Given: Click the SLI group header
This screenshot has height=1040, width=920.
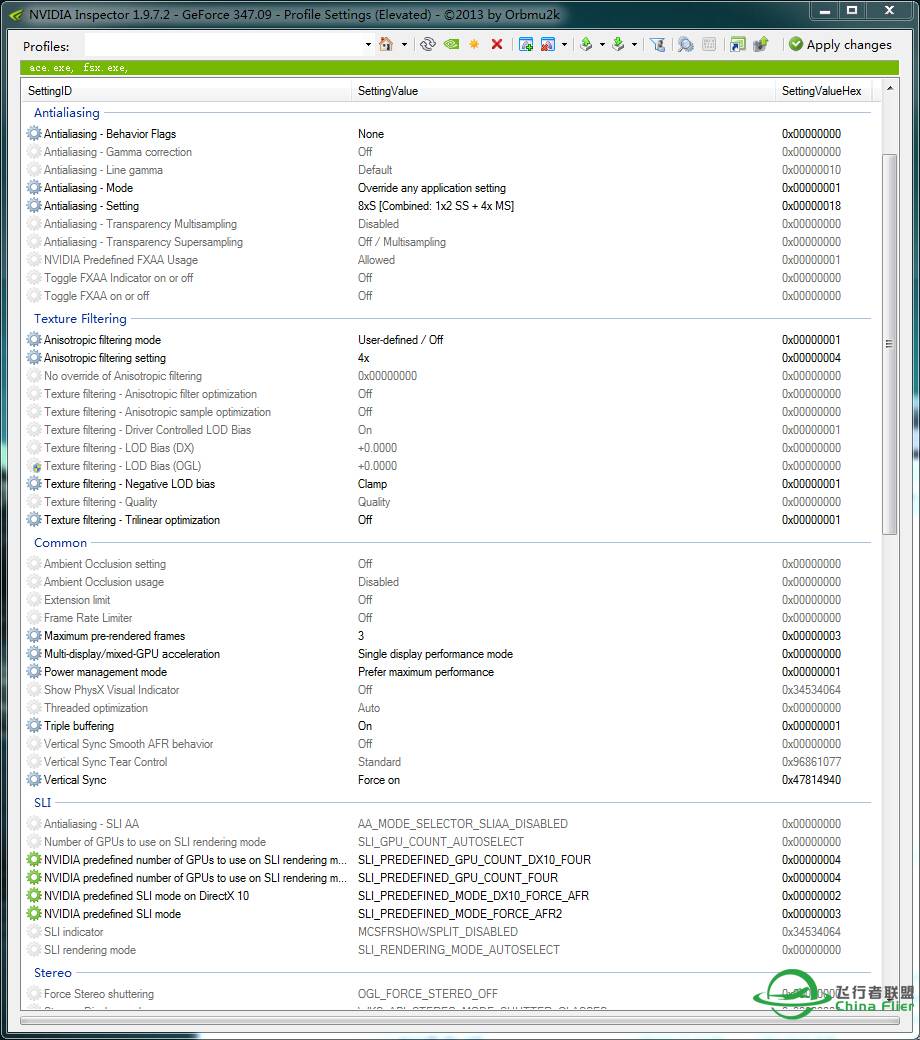Looking at the screenshot, I should pos(42,803).
